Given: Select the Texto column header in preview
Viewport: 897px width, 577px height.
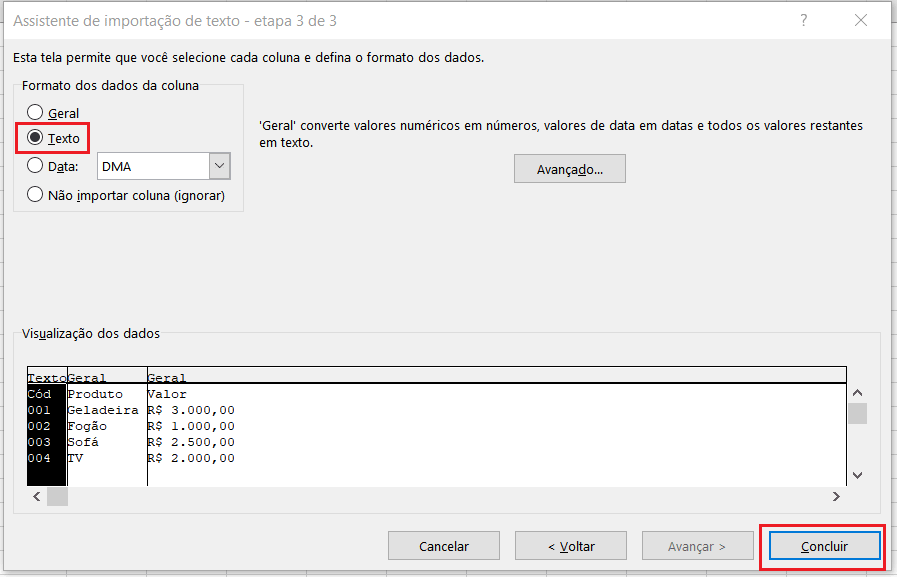Looking at the screenshot, I should [x=46, y=378].
